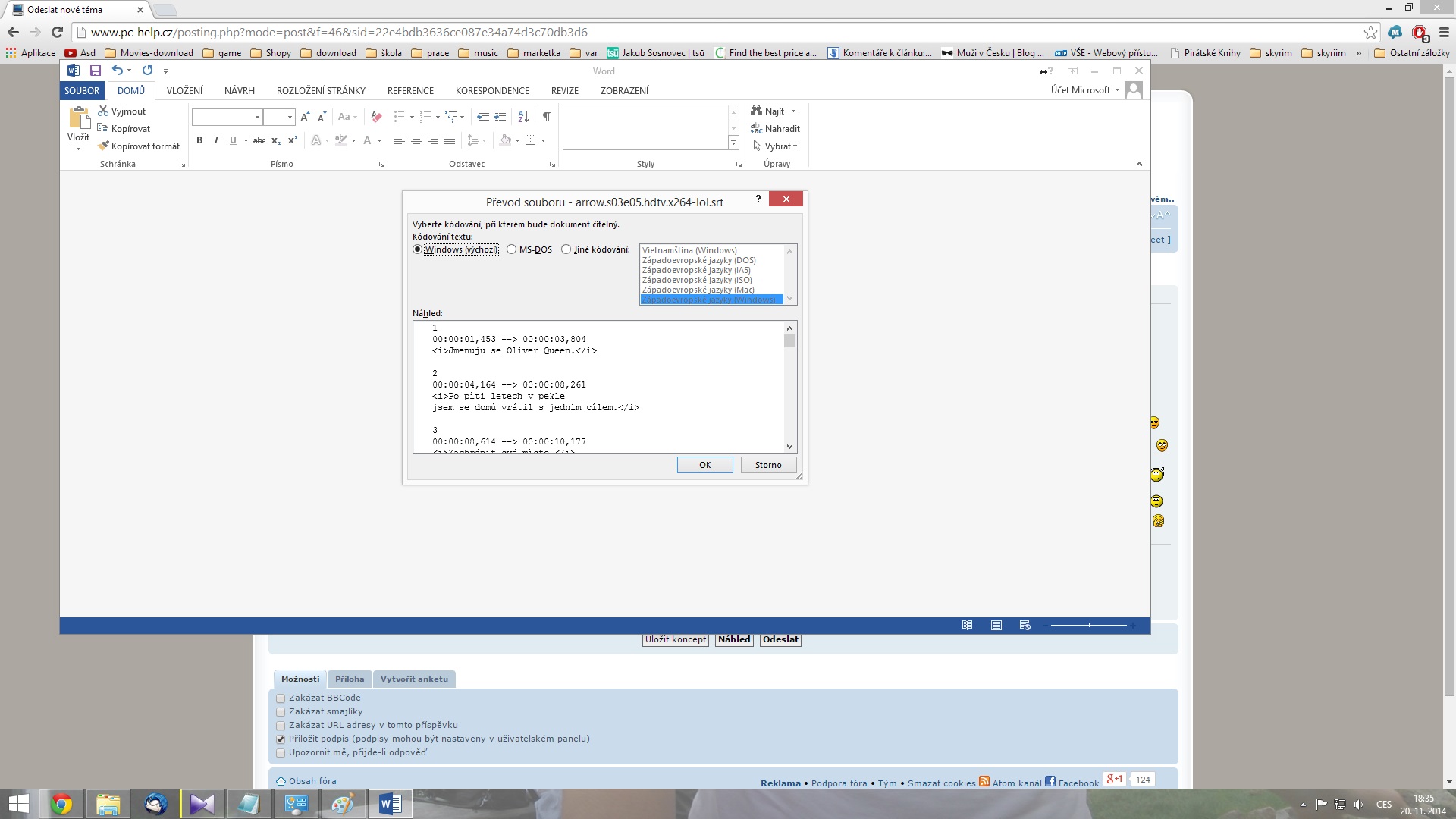1456x819 pixels.
Task: Click the Save icon in Word toolbar
Action: click(x=96, y=71)
